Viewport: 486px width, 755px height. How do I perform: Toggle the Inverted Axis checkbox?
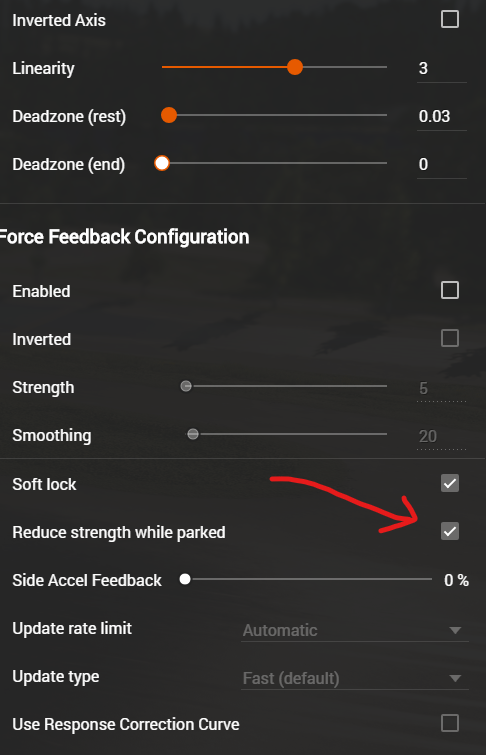click(450, 20)
